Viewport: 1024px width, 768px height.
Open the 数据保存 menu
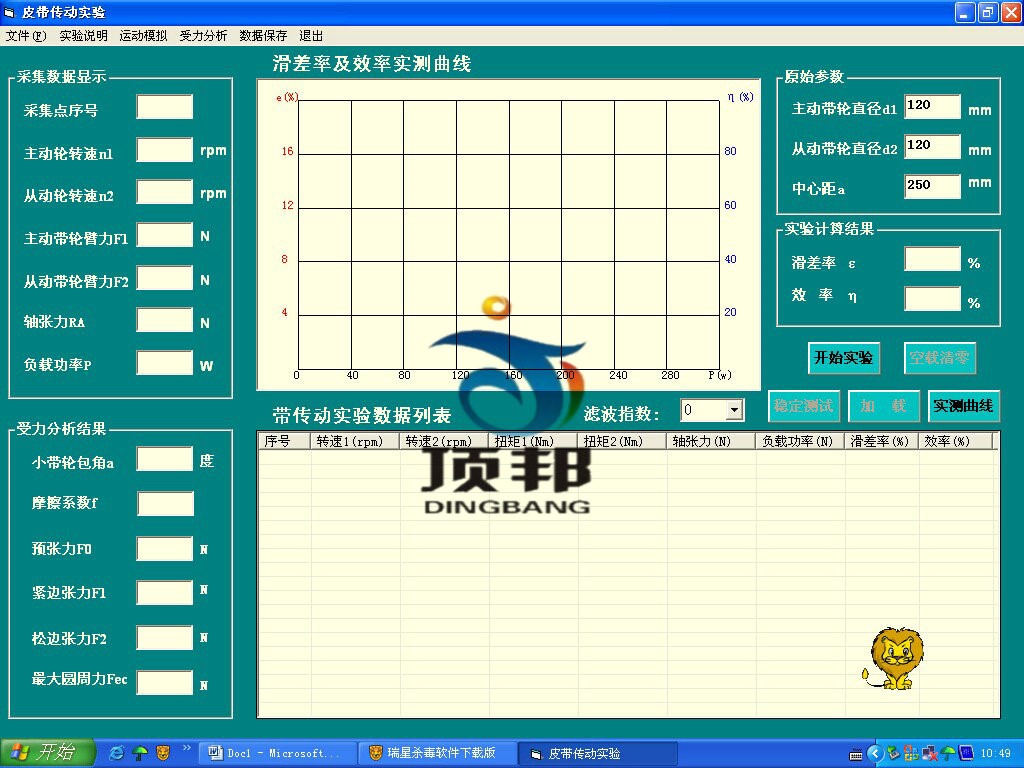point(262,35)
